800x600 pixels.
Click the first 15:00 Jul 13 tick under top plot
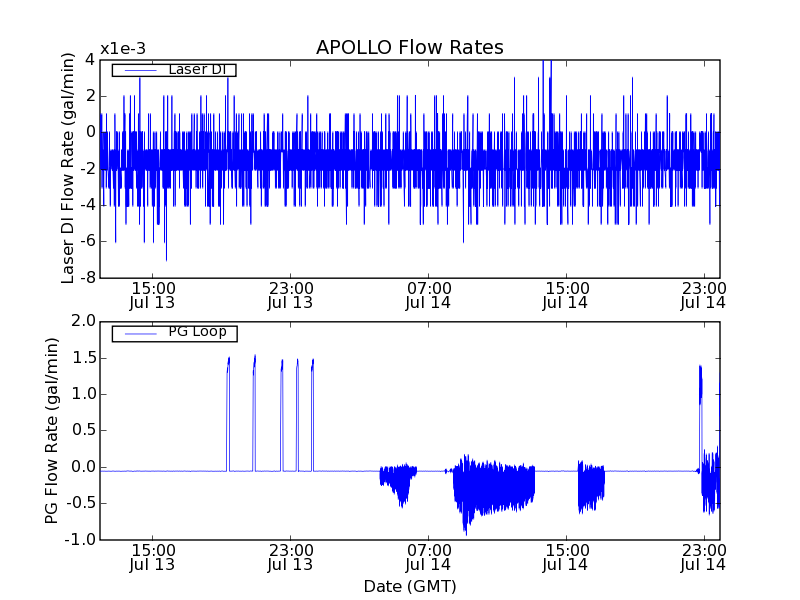(152, 294)
